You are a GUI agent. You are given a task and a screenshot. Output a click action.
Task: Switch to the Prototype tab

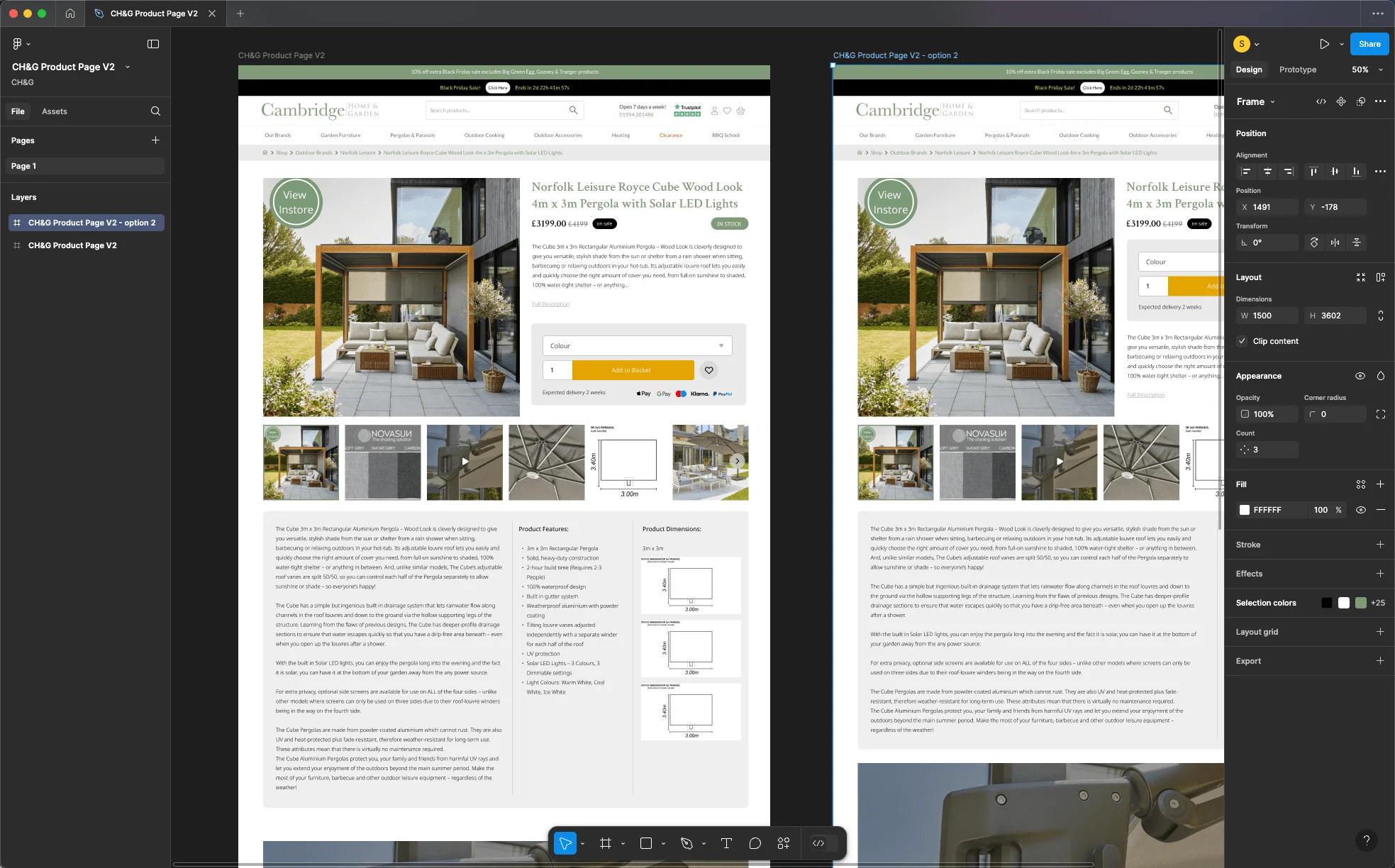(x=1297, y=69)
